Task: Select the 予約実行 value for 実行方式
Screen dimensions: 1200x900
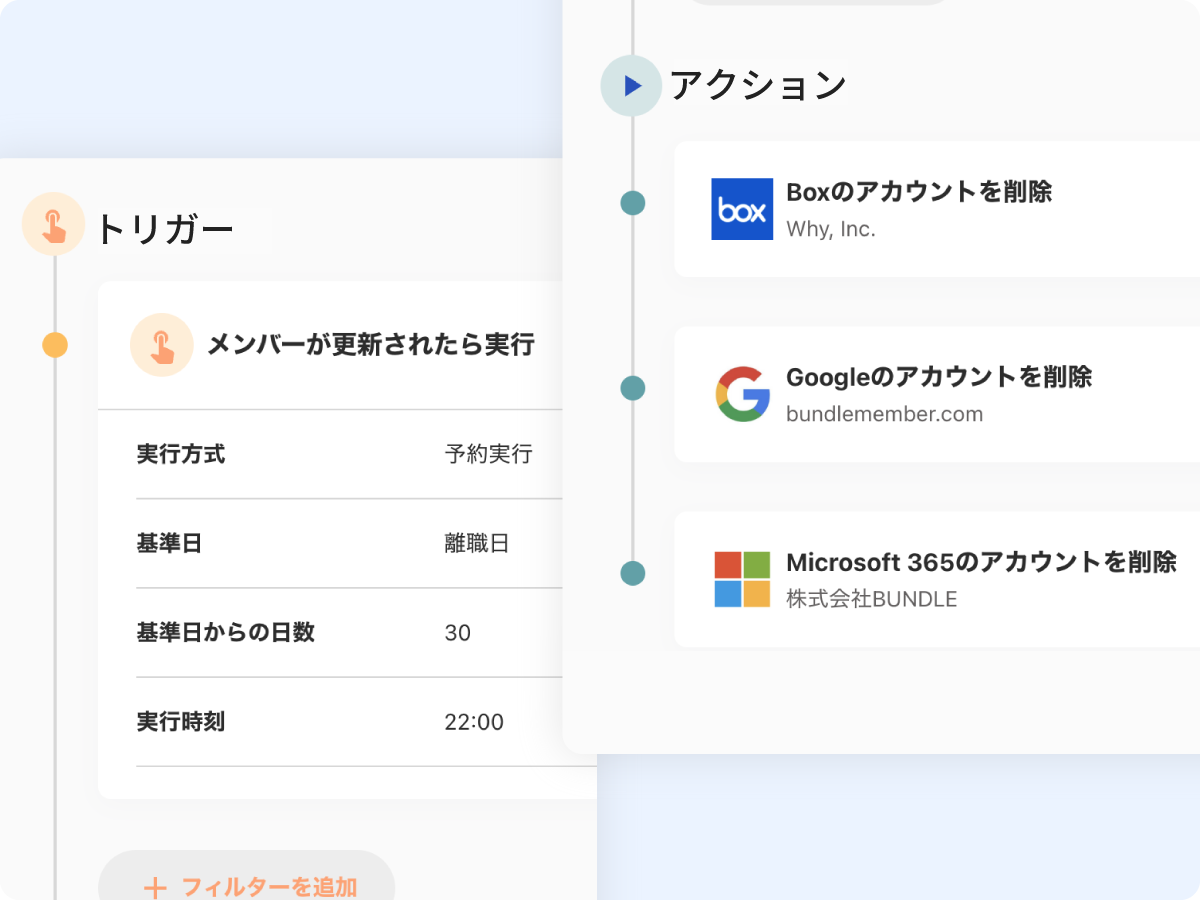Action: [488, 455]
